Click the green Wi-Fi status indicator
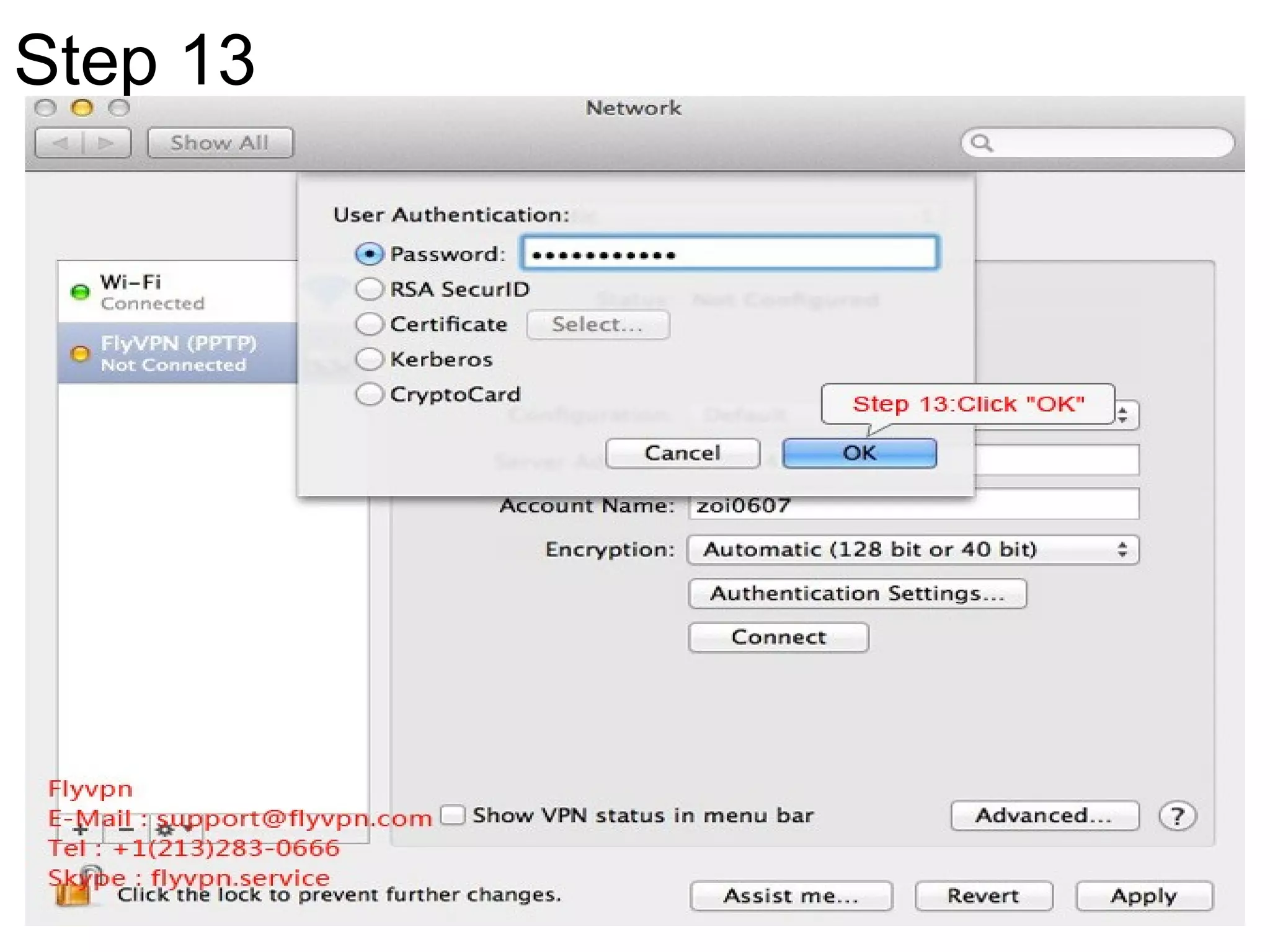The height and width of the screenshot is (952, 1270). click(80, 292)
